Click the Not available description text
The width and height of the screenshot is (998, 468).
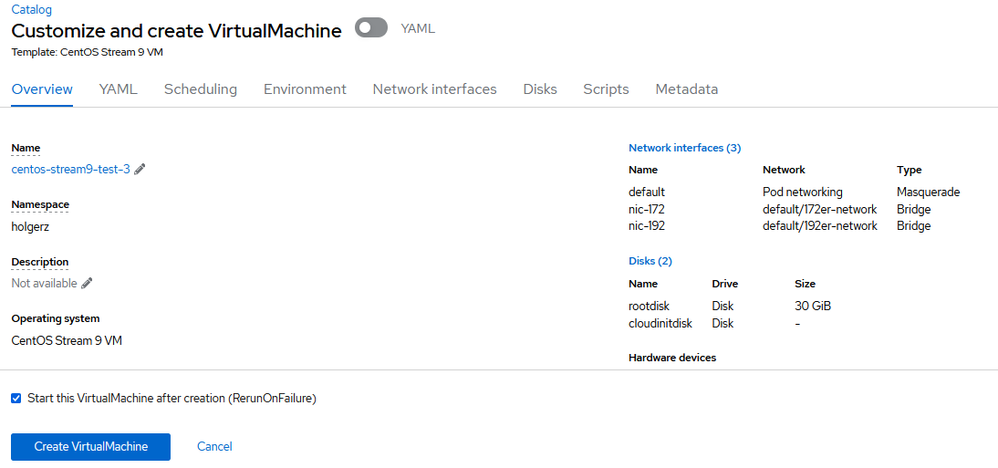tap(44, 283)
